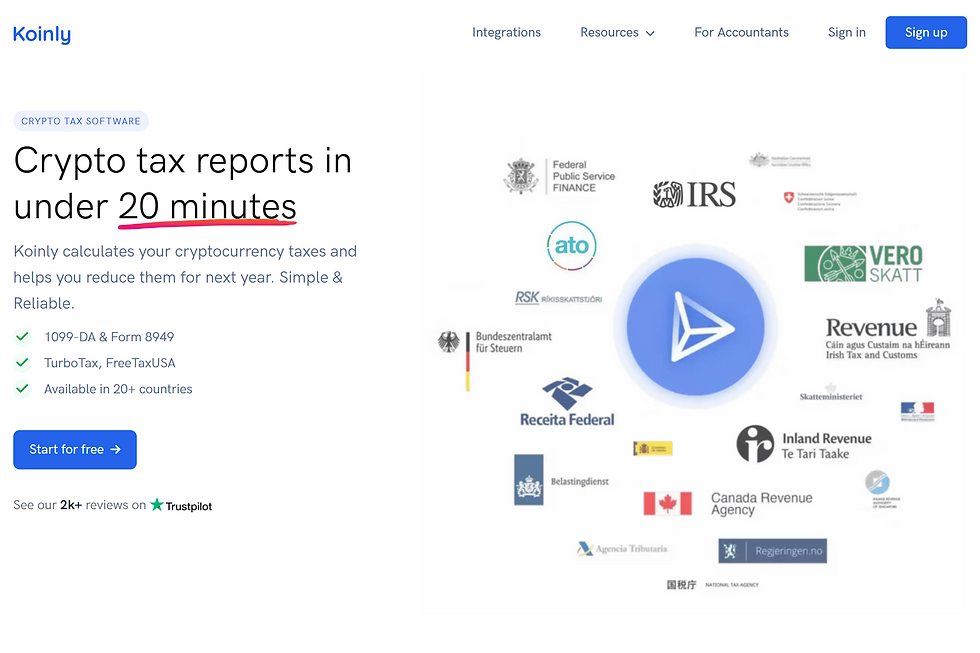Image resolution: width=980 pixels, height=653 pixels.
Task: Click the Swiss Confederation logo
Action: coord(820,201)
